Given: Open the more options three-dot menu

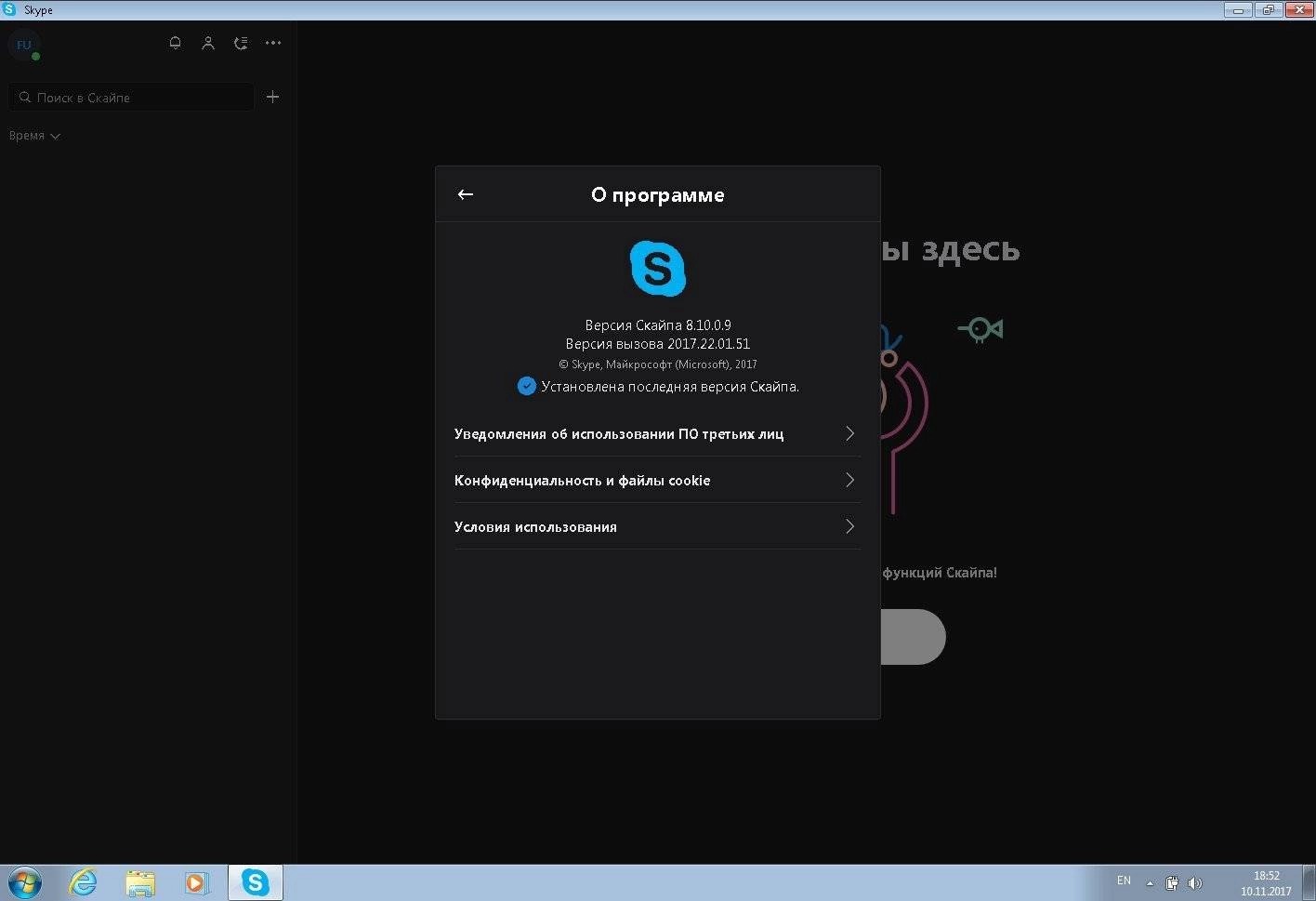Looking at the screenshot, I should [273, 43].
